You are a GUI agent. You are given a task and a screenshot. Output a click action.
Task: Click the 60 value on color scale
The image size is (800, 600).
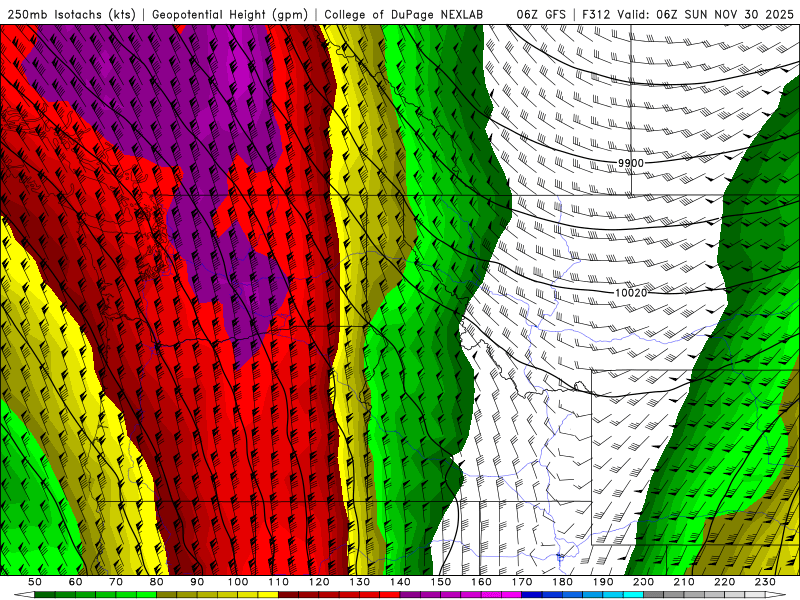click(x=75, y=582)
